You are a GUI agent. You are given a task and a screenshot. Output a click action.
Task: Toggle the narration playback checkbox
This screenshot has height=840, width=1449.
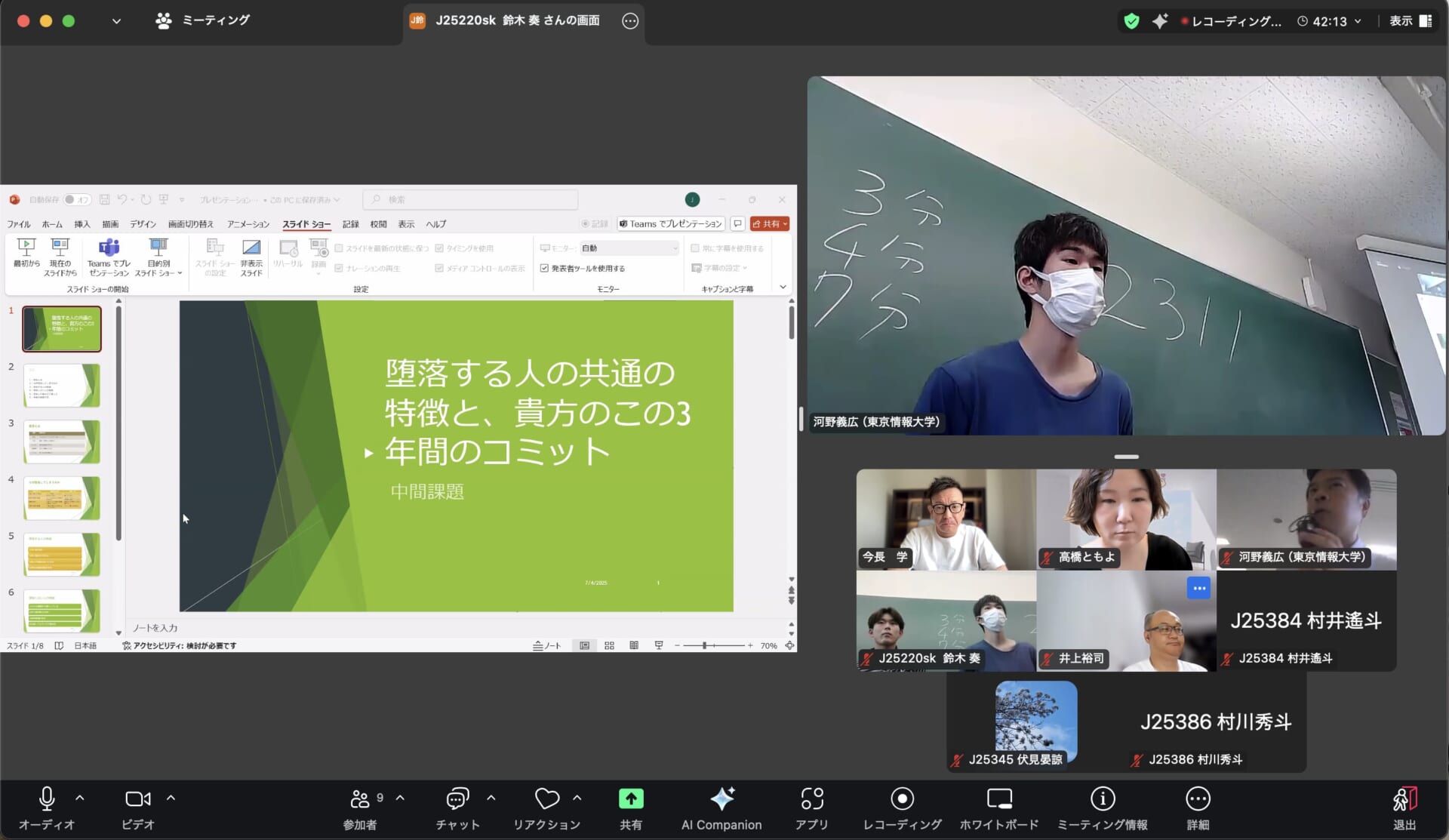[x=339, y=268]
